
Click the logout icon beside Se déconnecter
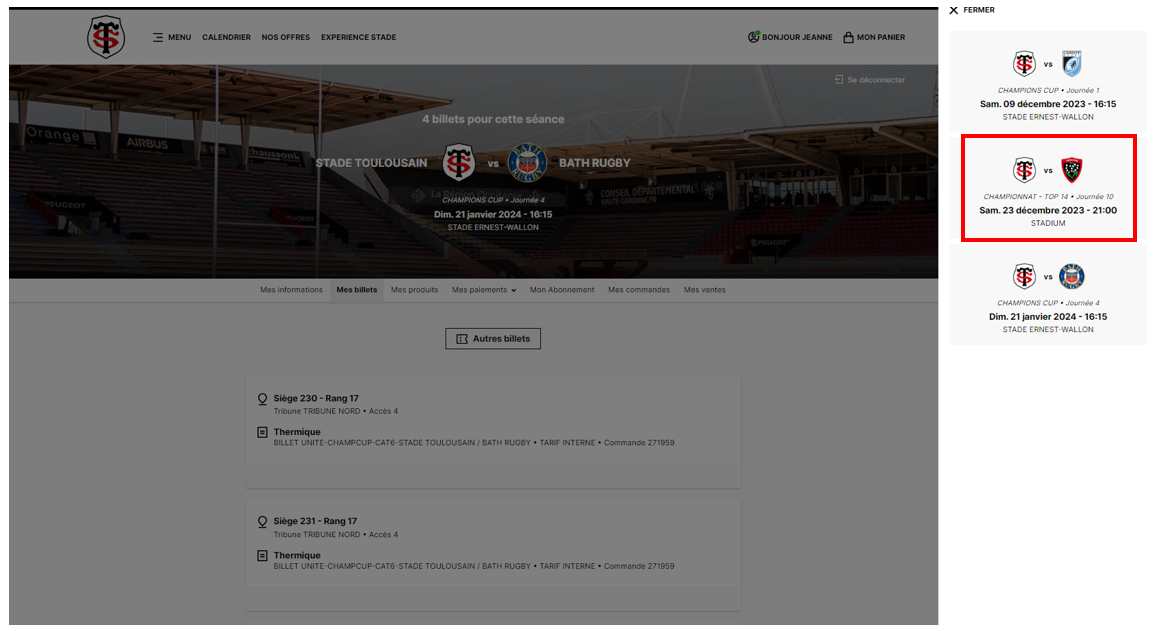coord(839,80)
